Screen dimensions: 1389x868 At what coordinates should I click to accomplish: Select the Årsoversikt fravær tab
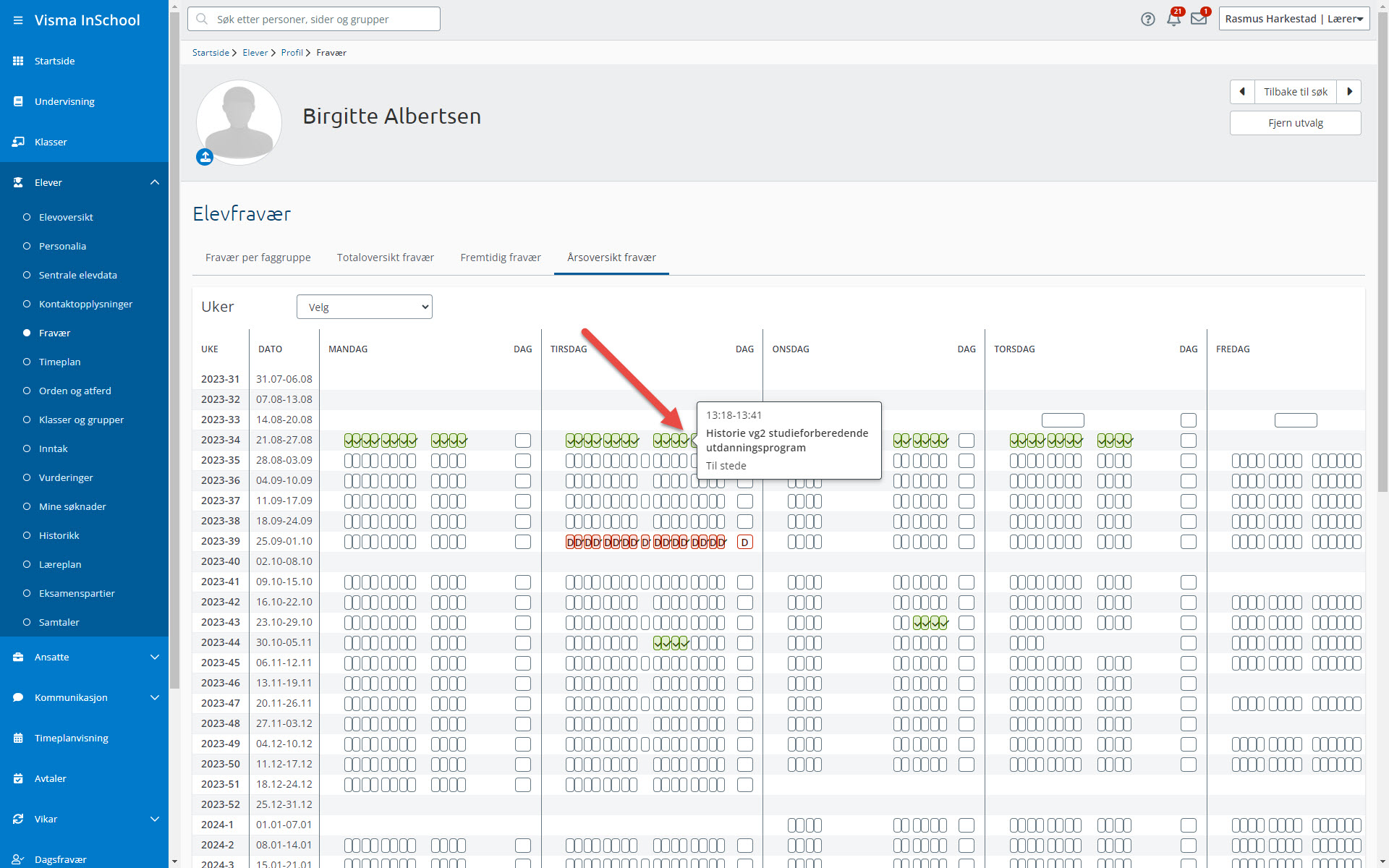click(611, 258)
